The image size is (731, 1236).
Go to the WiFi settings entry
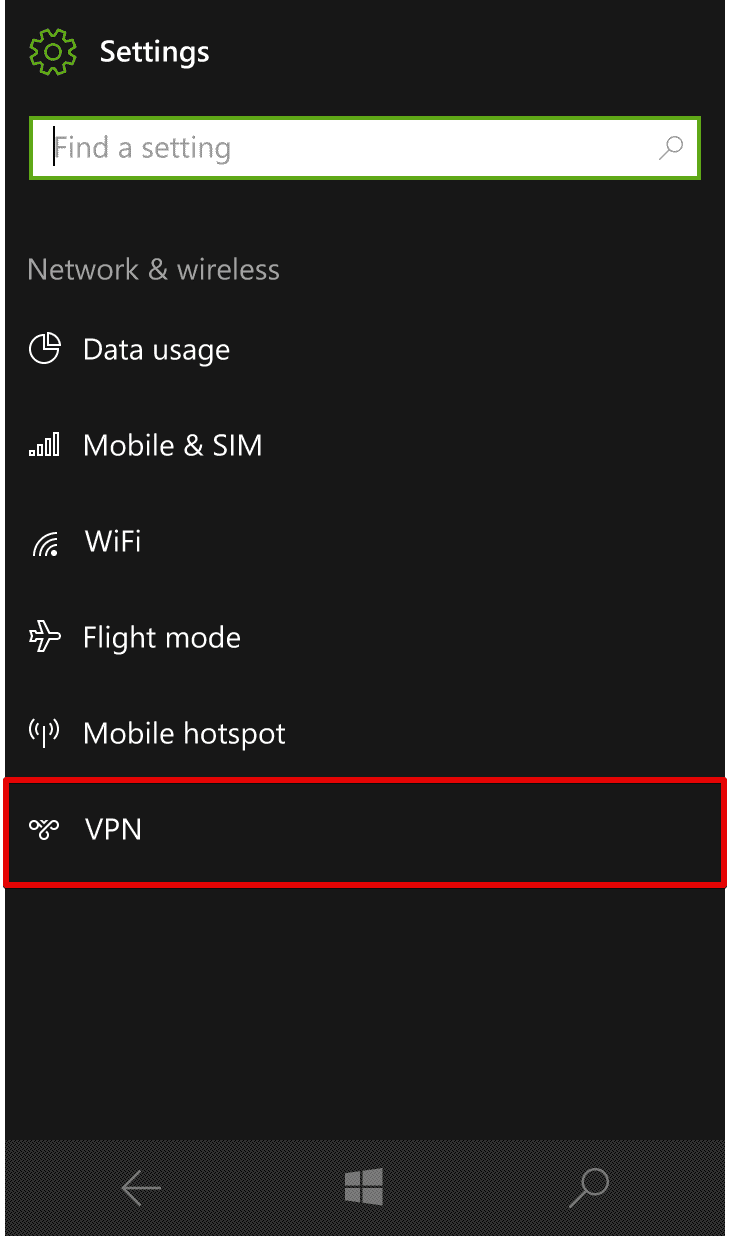[365, 542]
